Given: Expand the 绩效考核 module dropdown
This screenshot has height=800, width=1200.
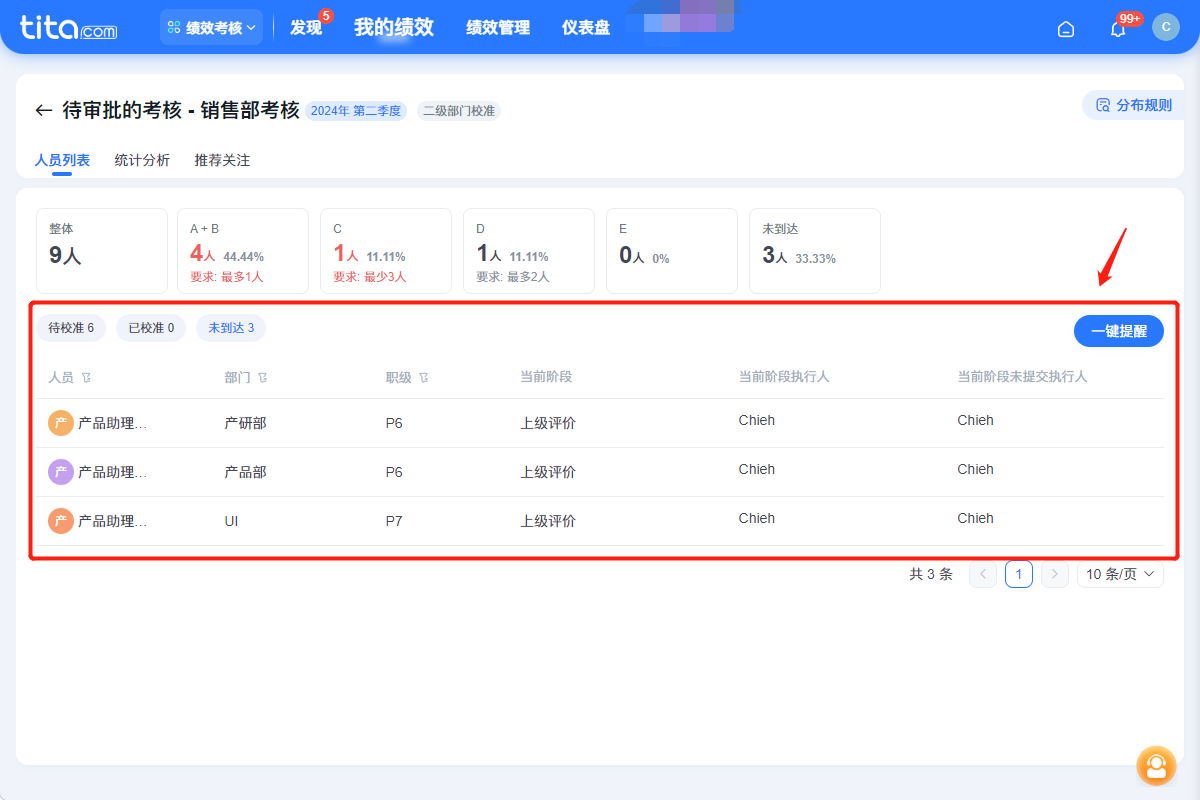Looking at the screenshot, I should [211, 28].
